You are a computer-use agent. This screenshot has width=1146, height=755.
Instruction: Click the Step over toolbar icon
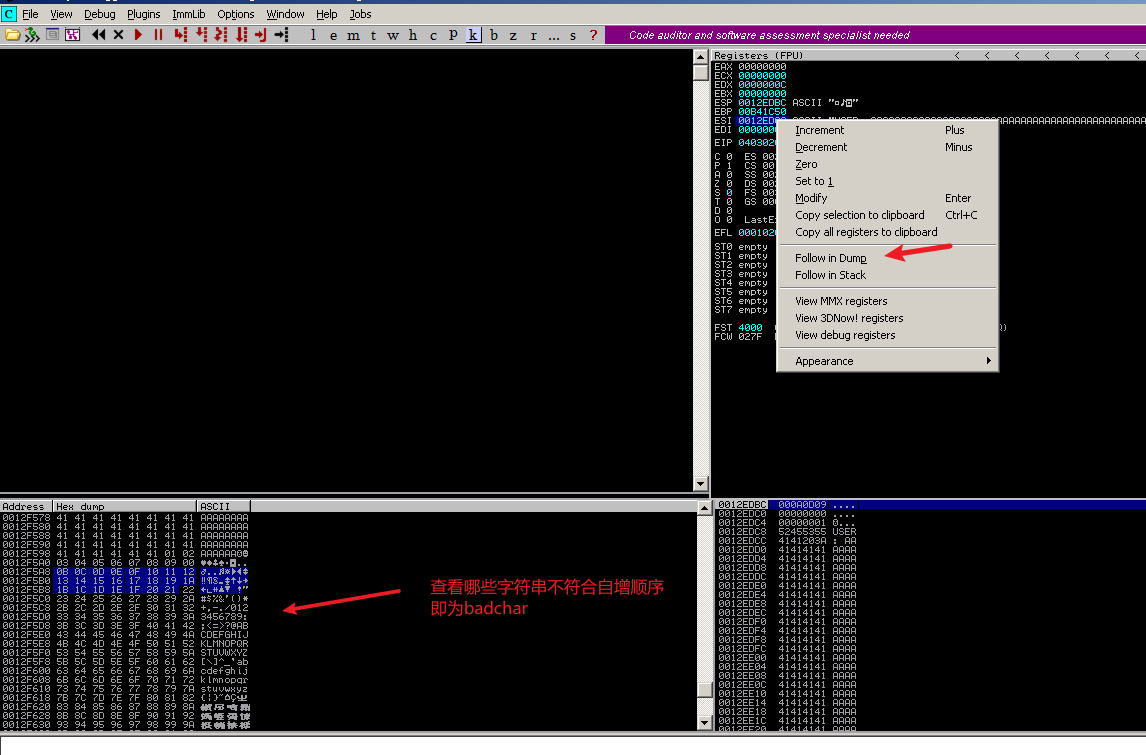[x=201, y=34]
